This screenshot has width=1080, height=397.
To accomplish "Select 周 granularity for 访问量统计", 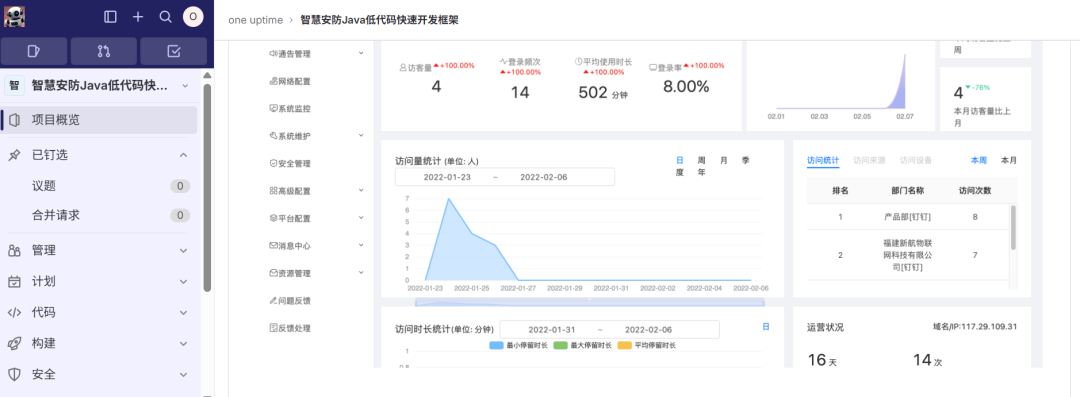I will click(x=701, y=160).
